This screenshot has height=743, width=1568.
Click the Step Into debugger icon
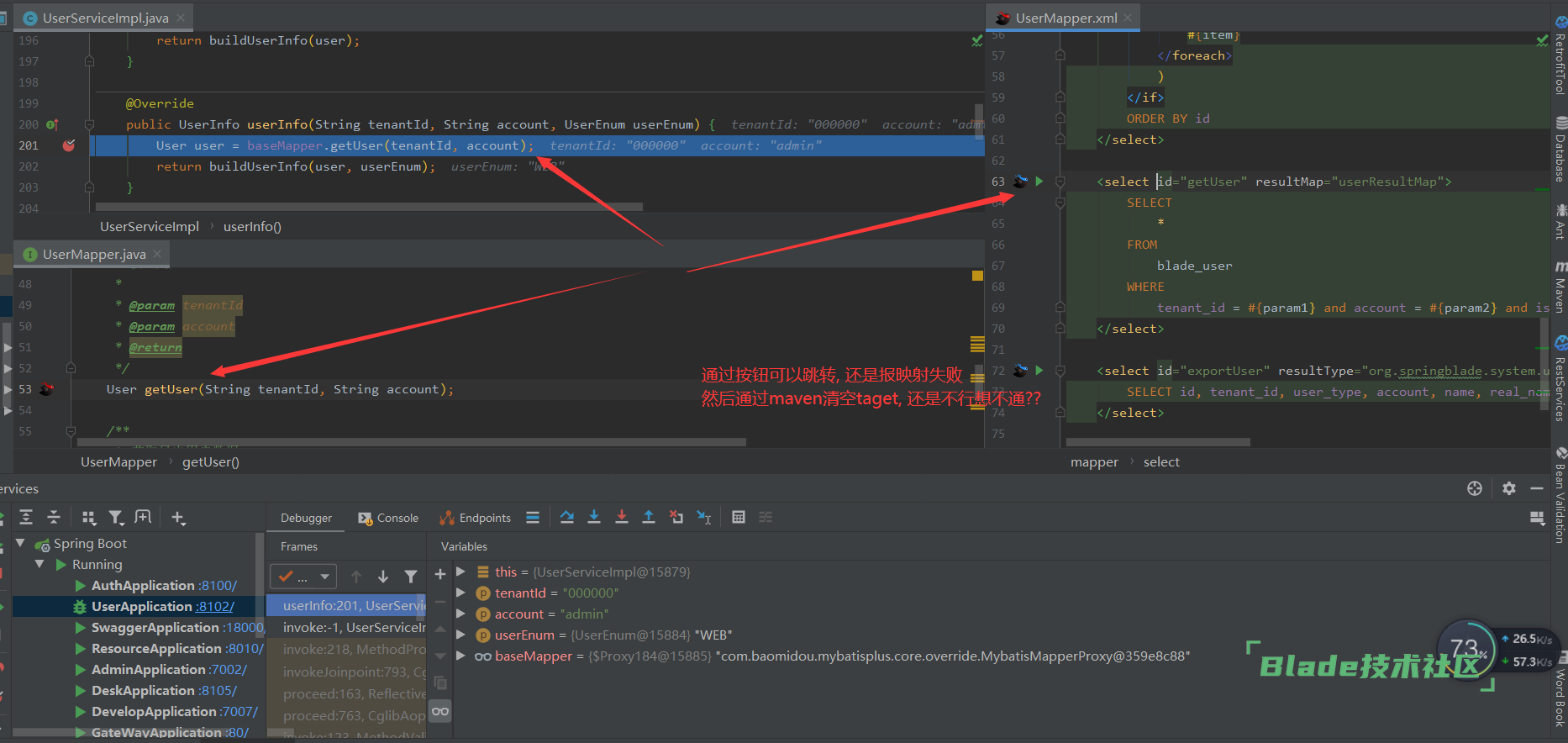pyautogui.click(x=594, y=517)
